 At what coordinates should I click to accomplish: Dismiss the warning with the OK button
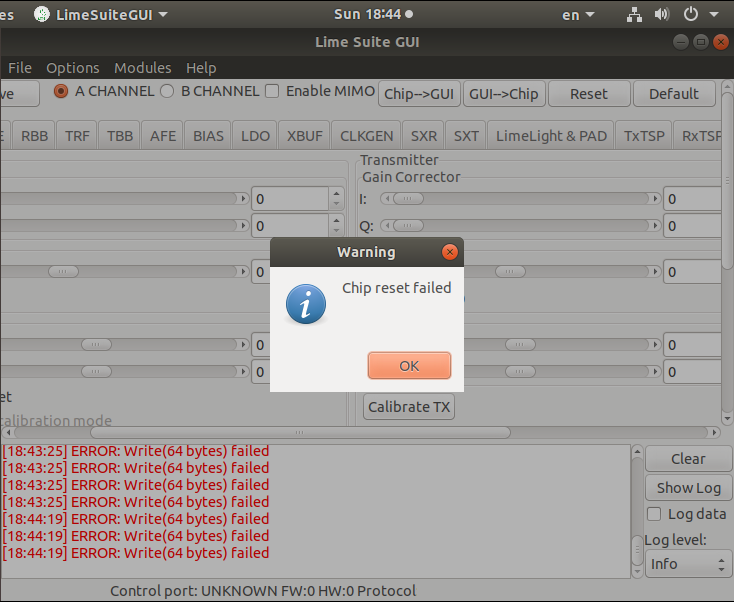pos(409,366)
